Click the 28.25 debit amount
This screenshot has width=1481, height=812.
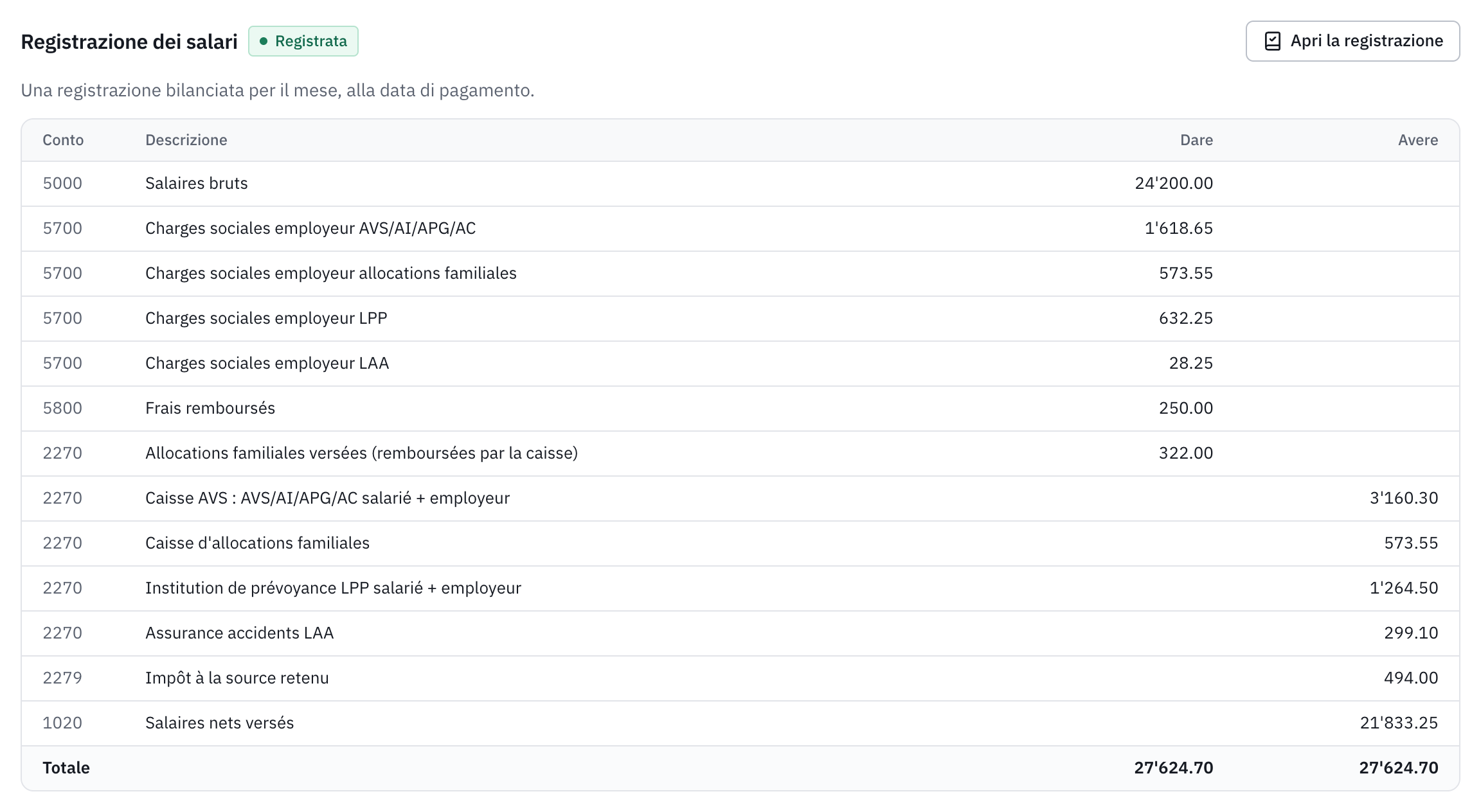[1191, 363]
